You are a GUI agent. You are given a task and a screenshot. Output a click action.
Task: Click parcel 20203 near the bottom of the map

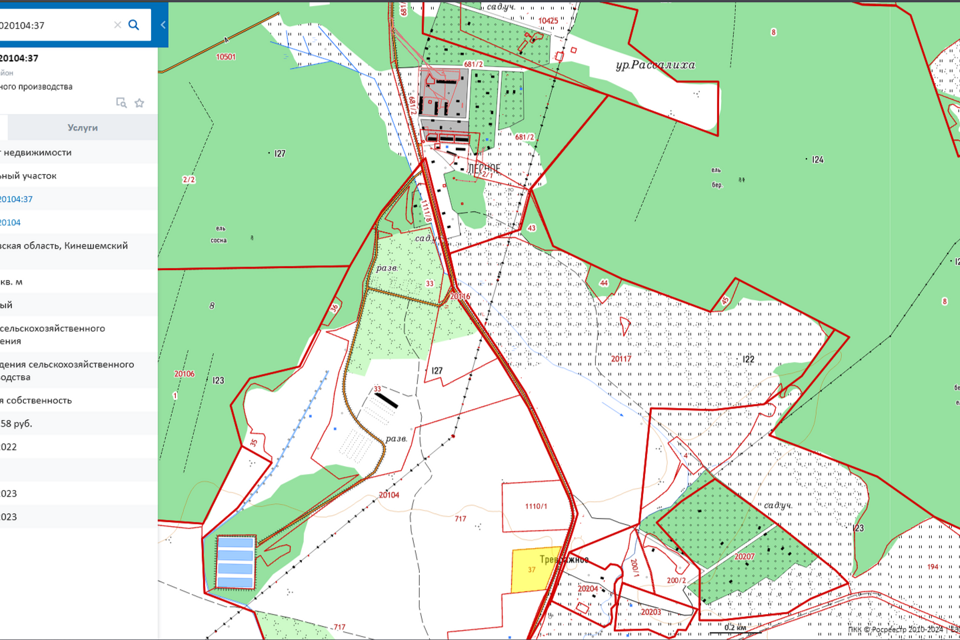tap(651, 610)
